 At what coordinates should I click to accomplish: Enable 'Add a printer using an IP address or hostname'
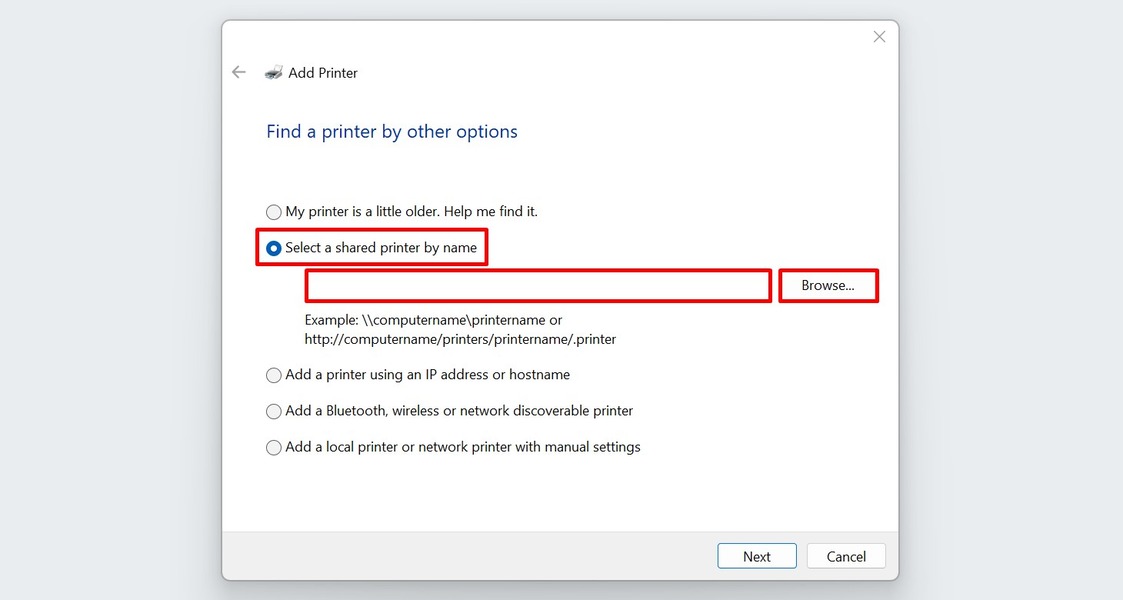click(273, 375)
